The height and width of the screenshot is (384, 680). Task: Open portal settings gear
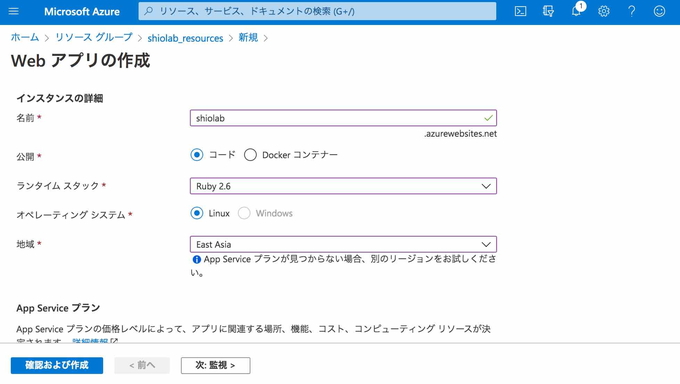coord(604,11)
